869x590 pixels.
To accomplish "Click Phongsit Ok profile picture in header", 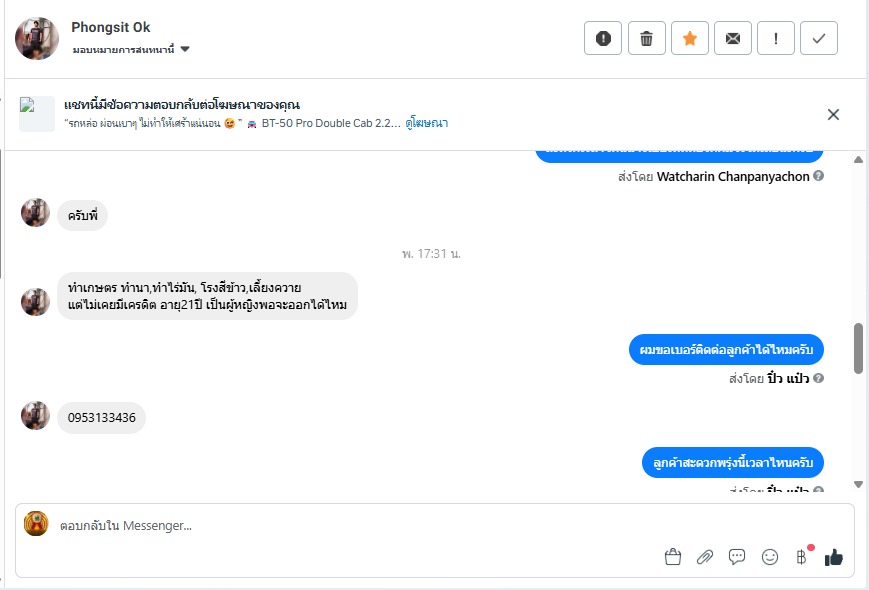I will [37, 39].
